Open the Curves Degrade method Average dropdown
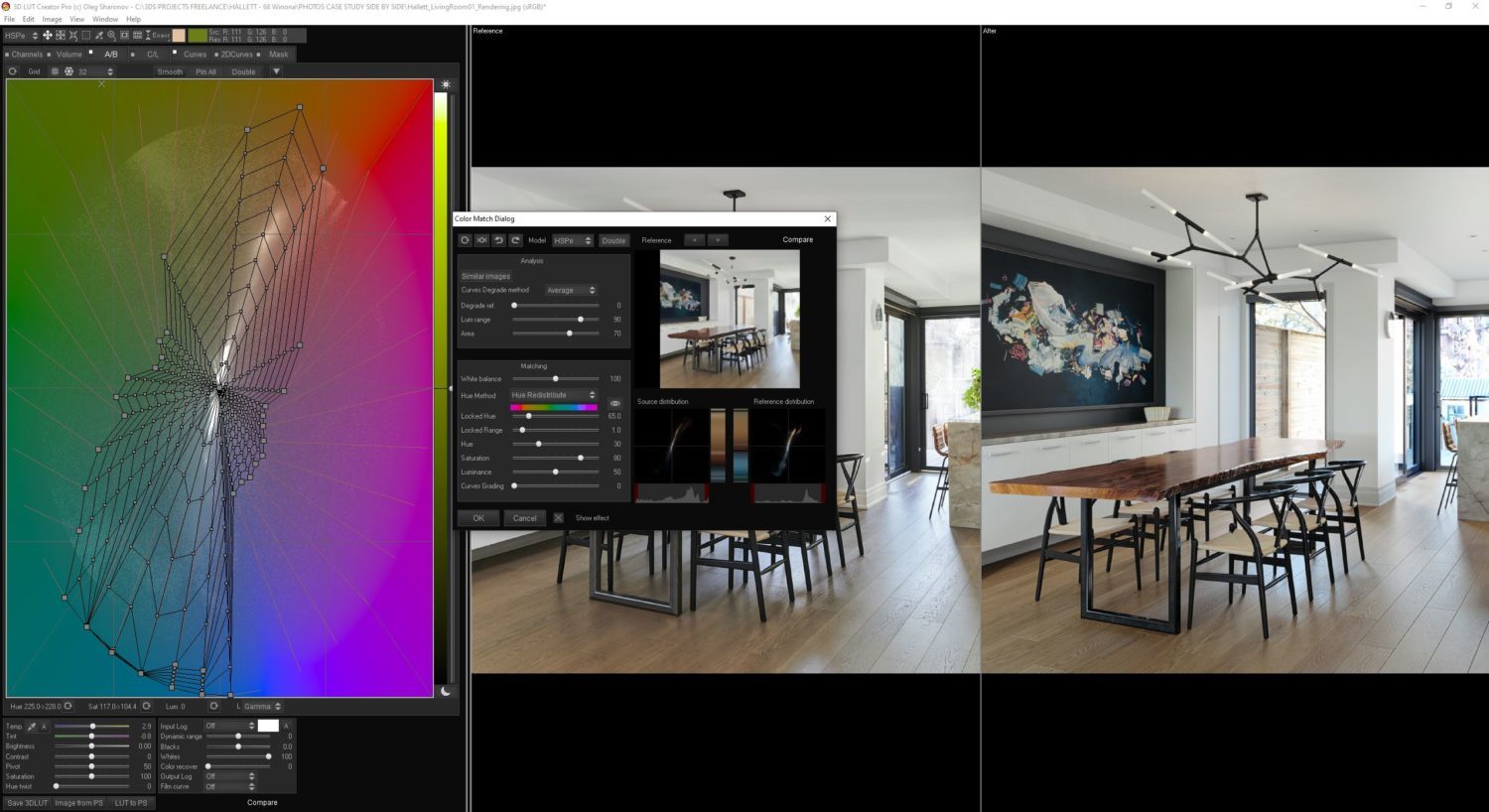Viewport: 1489px width, 812px height. [571, 290]
